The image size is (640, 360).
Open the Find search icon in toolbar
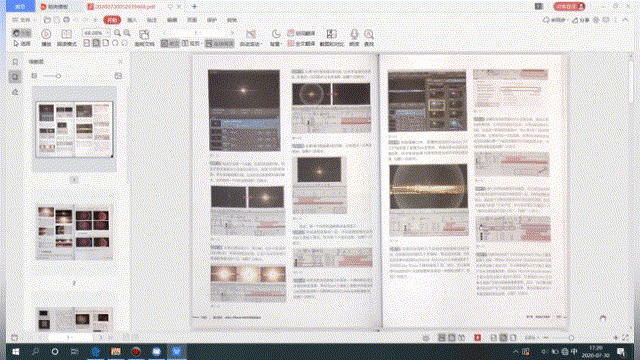[369, 34]
